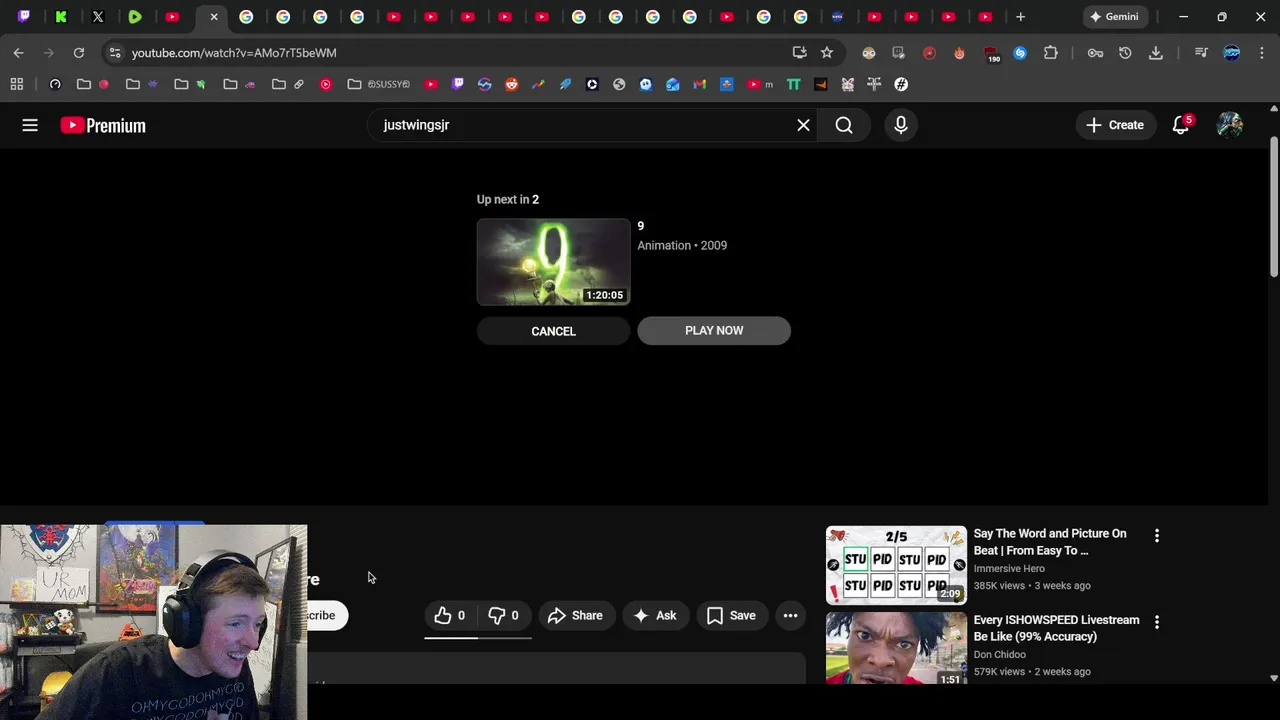1280x720 pixels.
Task: Open the Don Chidoo channel name
Action: 999,654
